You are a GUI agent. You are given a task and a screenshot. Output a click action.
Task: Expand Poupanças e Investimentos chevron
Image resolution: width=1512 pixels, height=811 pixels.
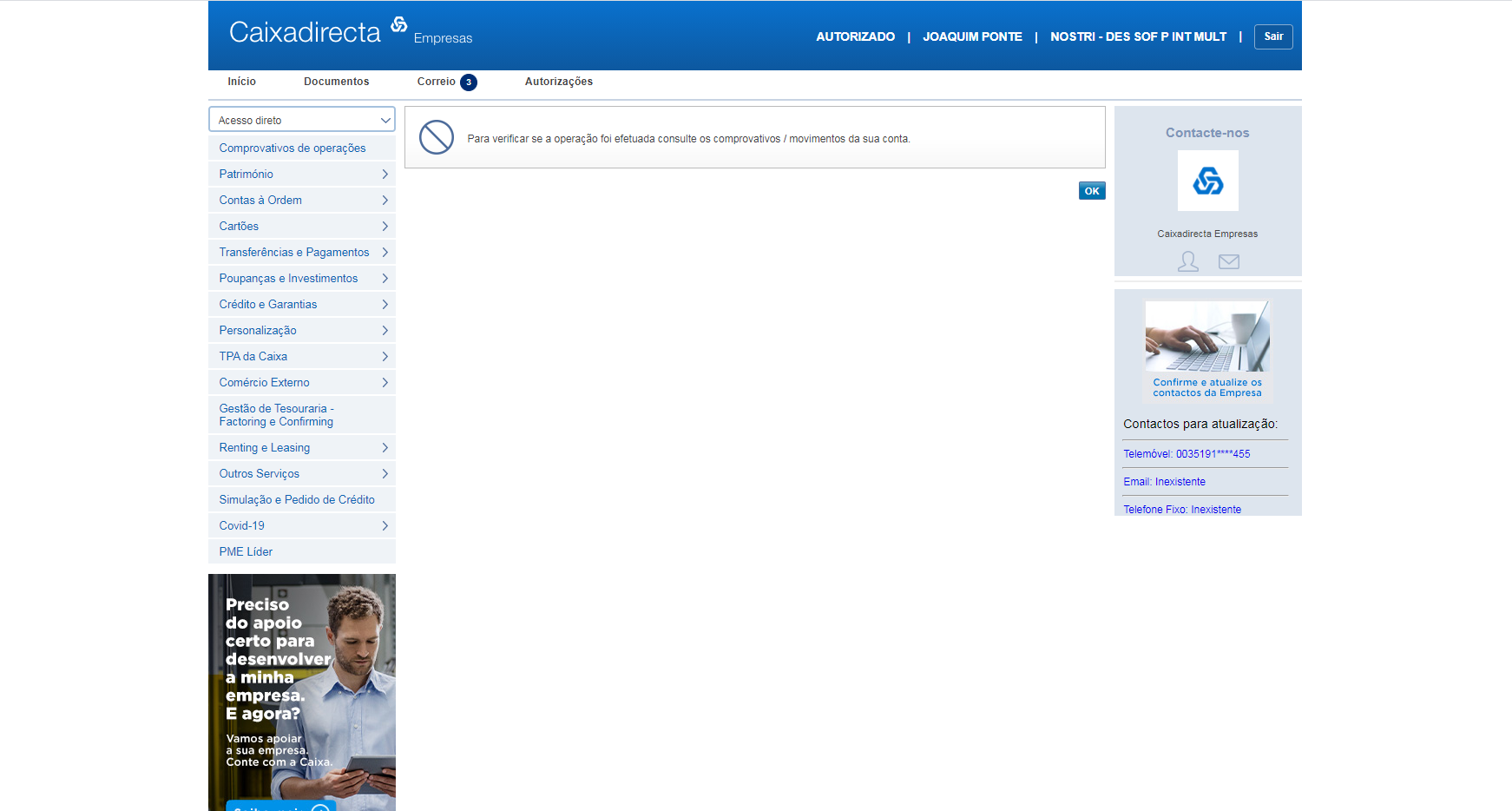(x=385, y=279)
